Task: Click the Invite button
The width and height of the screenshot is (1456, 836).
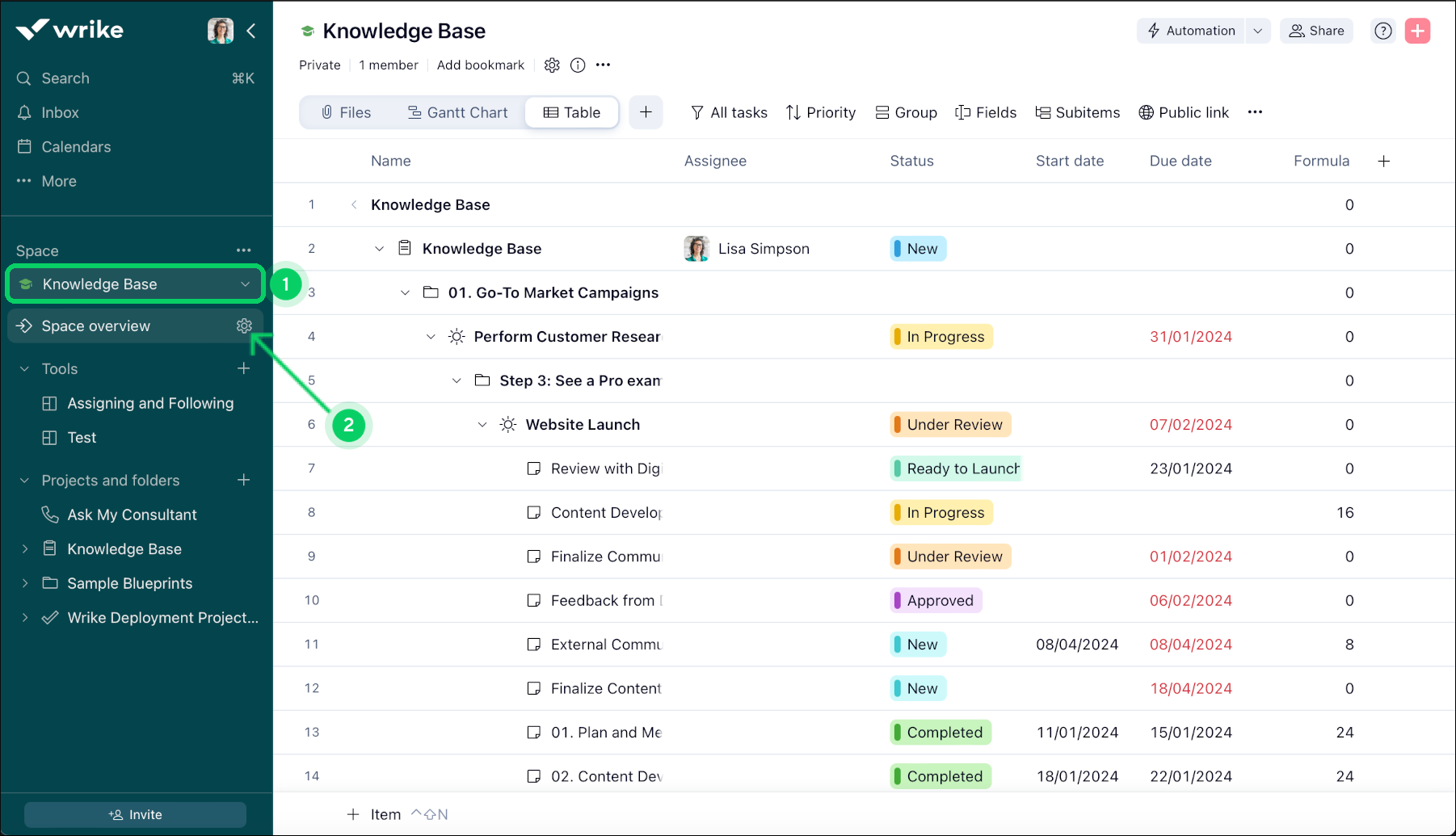Action: tap(135, 814)
